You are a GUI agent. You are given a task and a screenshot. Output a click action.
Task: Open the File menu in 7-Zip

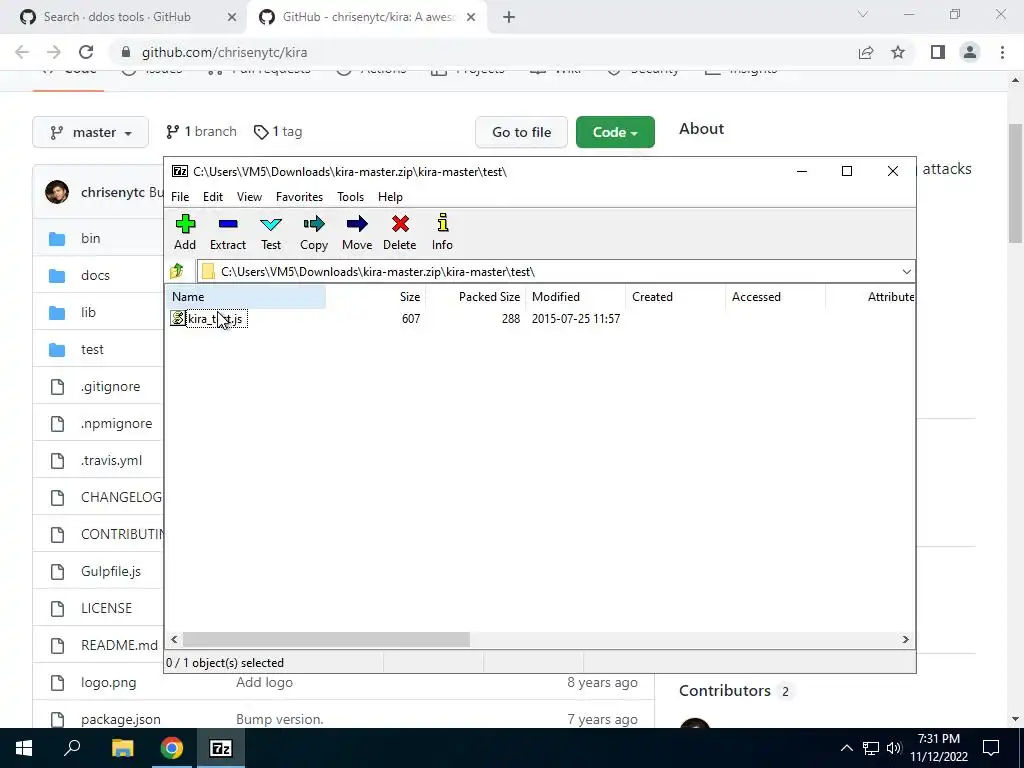pos(180,197)
